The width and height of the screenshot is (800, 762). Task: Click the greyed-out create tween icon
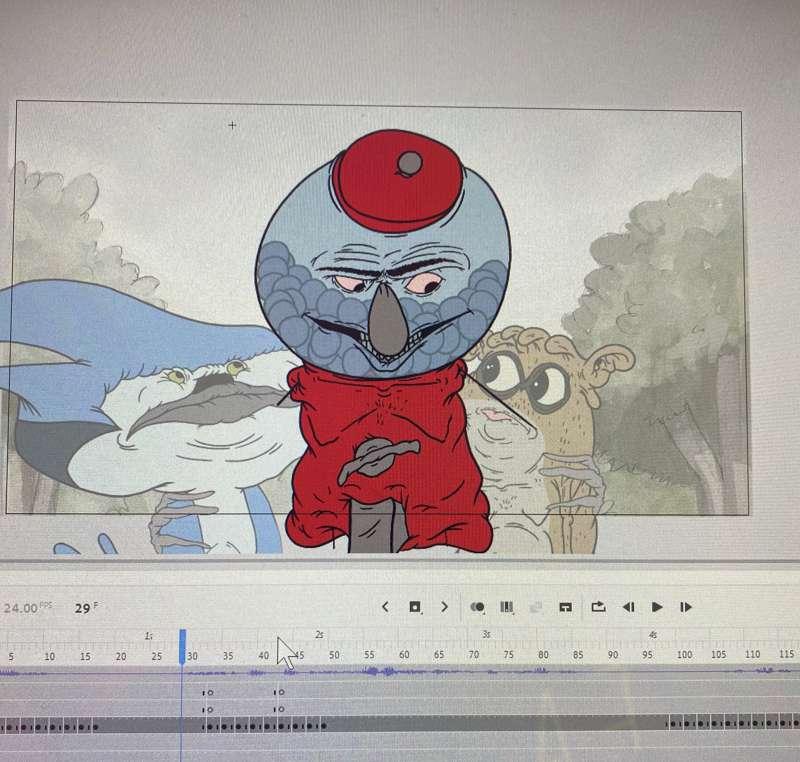(x=536, y=607)
